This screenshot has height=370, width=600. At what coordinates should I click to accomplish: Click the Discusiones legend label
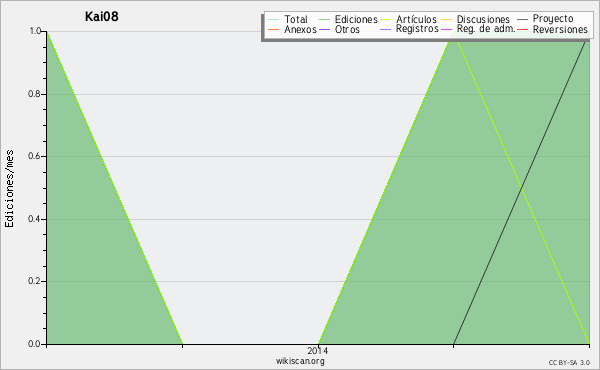click(483, 19)
